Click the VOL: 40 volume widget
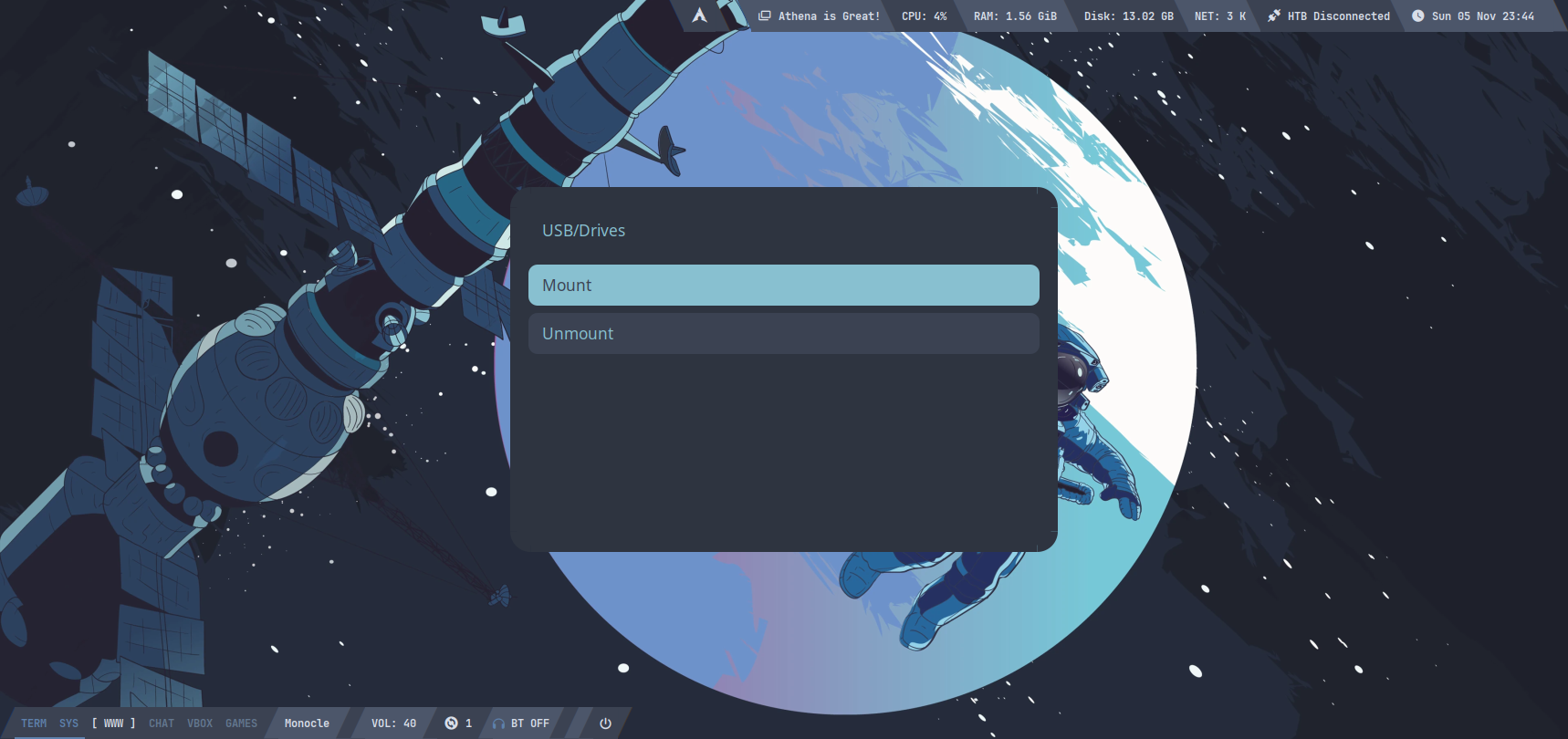The image size is (1568, 739). pos(393,723)
